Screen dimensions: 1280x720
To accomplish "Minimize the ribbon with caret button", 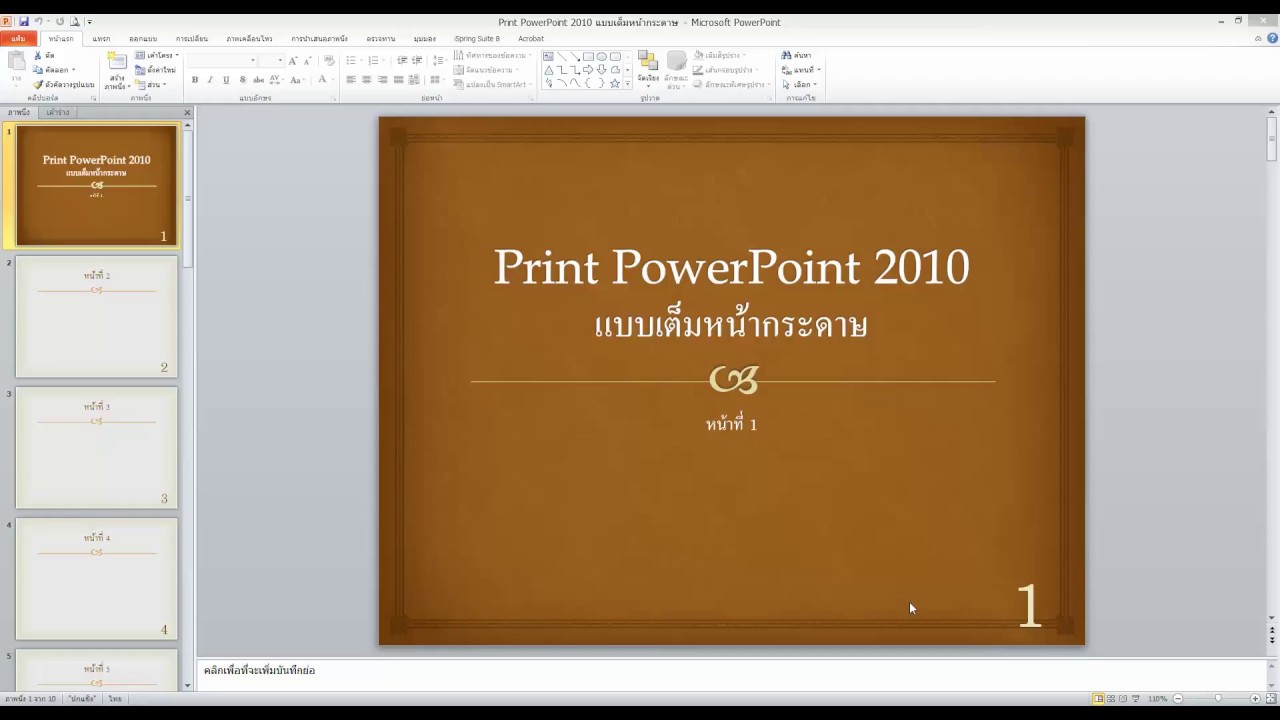I will coord(1258,39).
